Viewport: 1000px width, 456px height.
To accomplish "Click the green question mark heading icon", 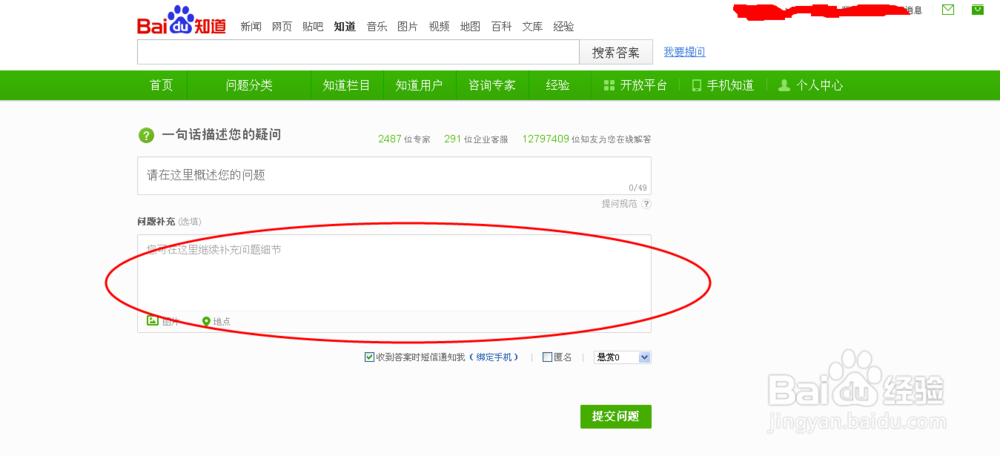I will (147, 135).
